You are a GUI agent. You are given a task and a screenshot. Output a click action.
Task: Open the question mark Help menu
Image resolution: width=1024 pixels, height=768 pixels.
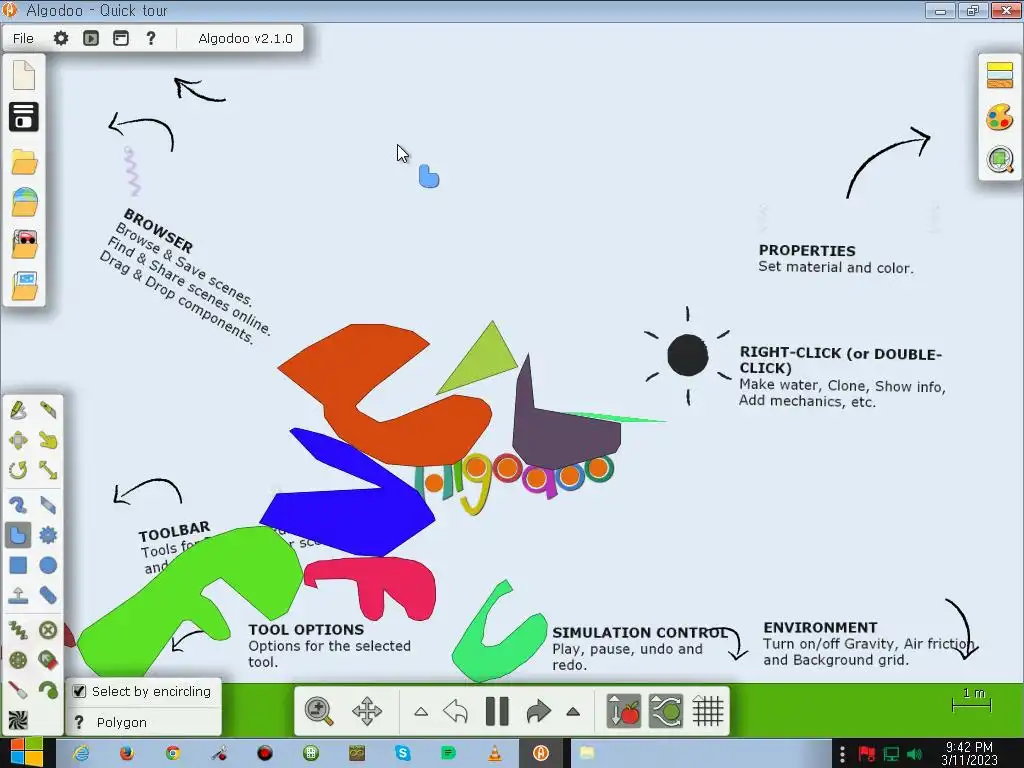[151, 39]
